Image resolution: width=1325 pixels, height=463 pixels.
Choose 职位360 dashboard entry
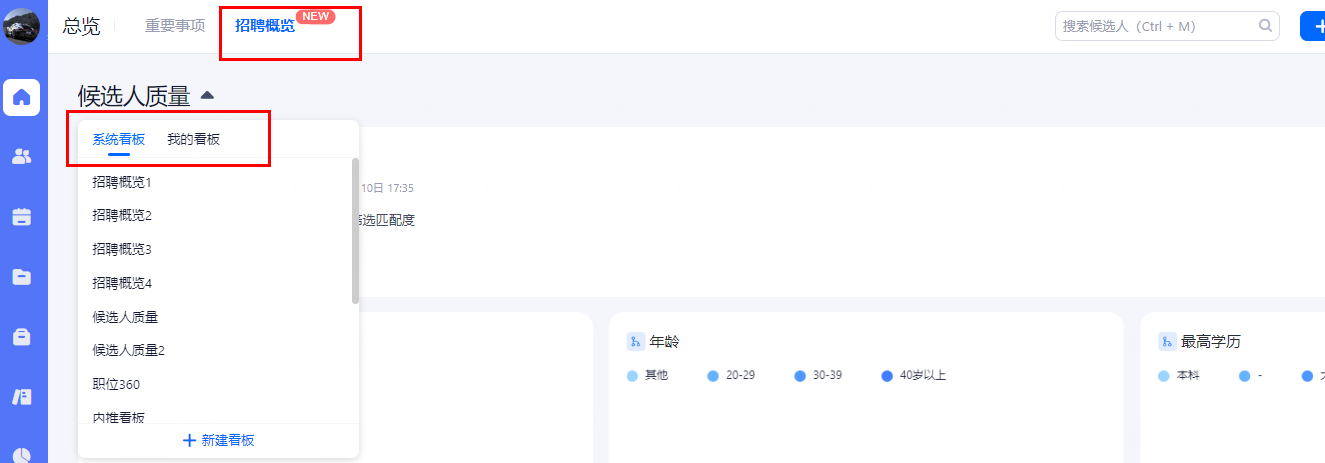(x=116, y=384)
